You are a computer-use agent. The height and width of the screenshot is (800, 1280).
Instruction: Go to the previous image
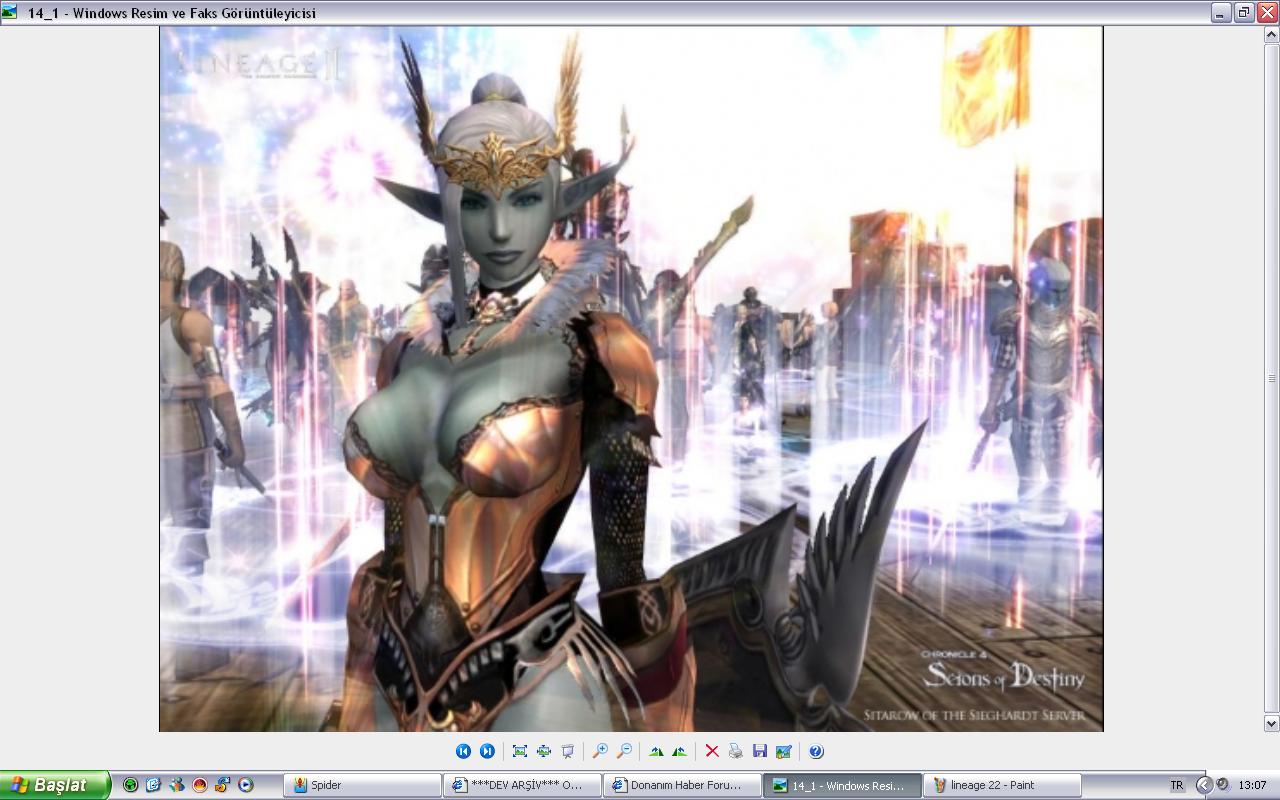pyautogui.click(x=463, y=751)
